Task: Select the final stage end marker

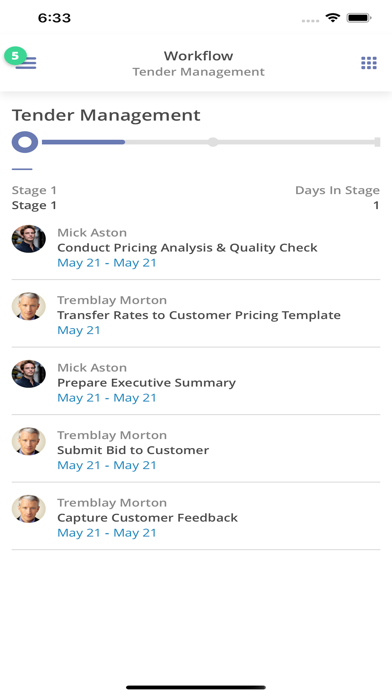Action: point(377,142)
